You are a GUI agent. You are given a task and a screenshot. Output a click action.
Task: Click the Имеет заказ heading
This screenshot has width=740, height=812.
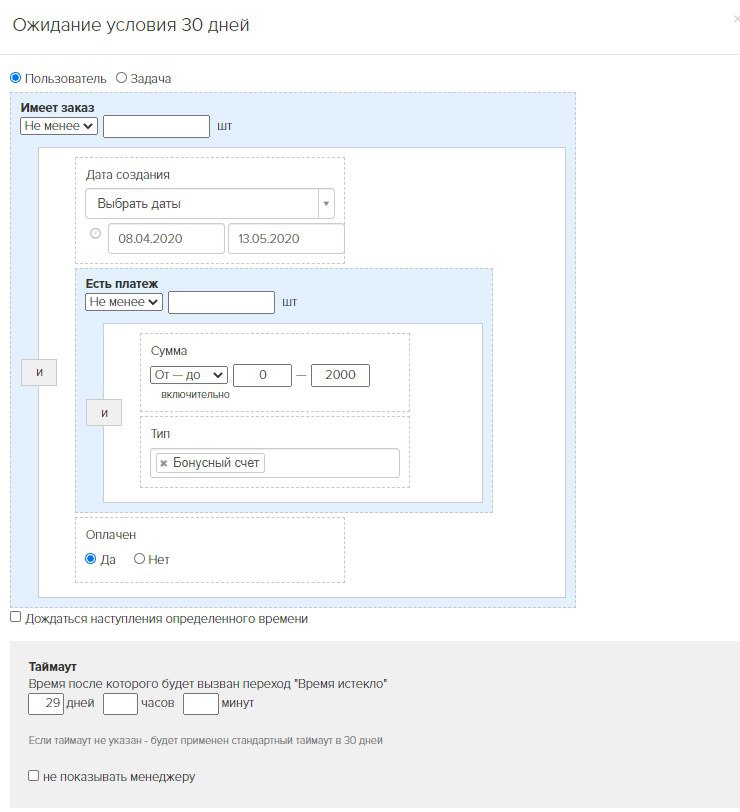click(57, 108)
